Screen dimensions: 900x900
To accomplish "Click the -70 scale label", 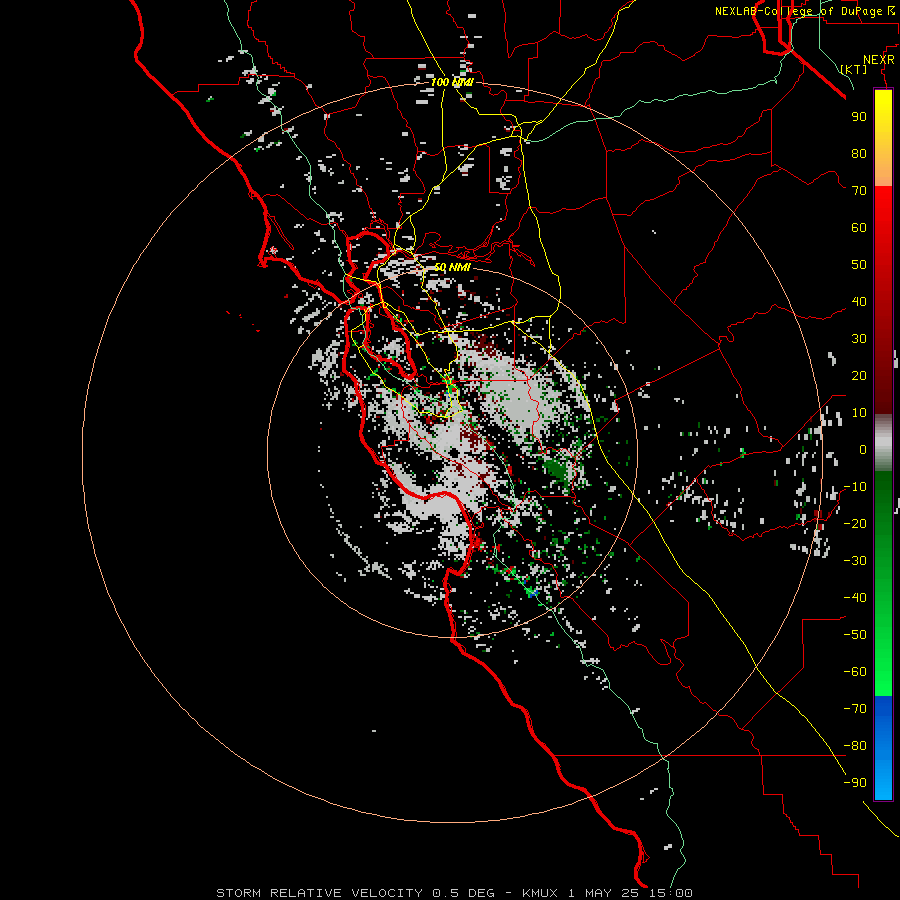I will [855, 709].
